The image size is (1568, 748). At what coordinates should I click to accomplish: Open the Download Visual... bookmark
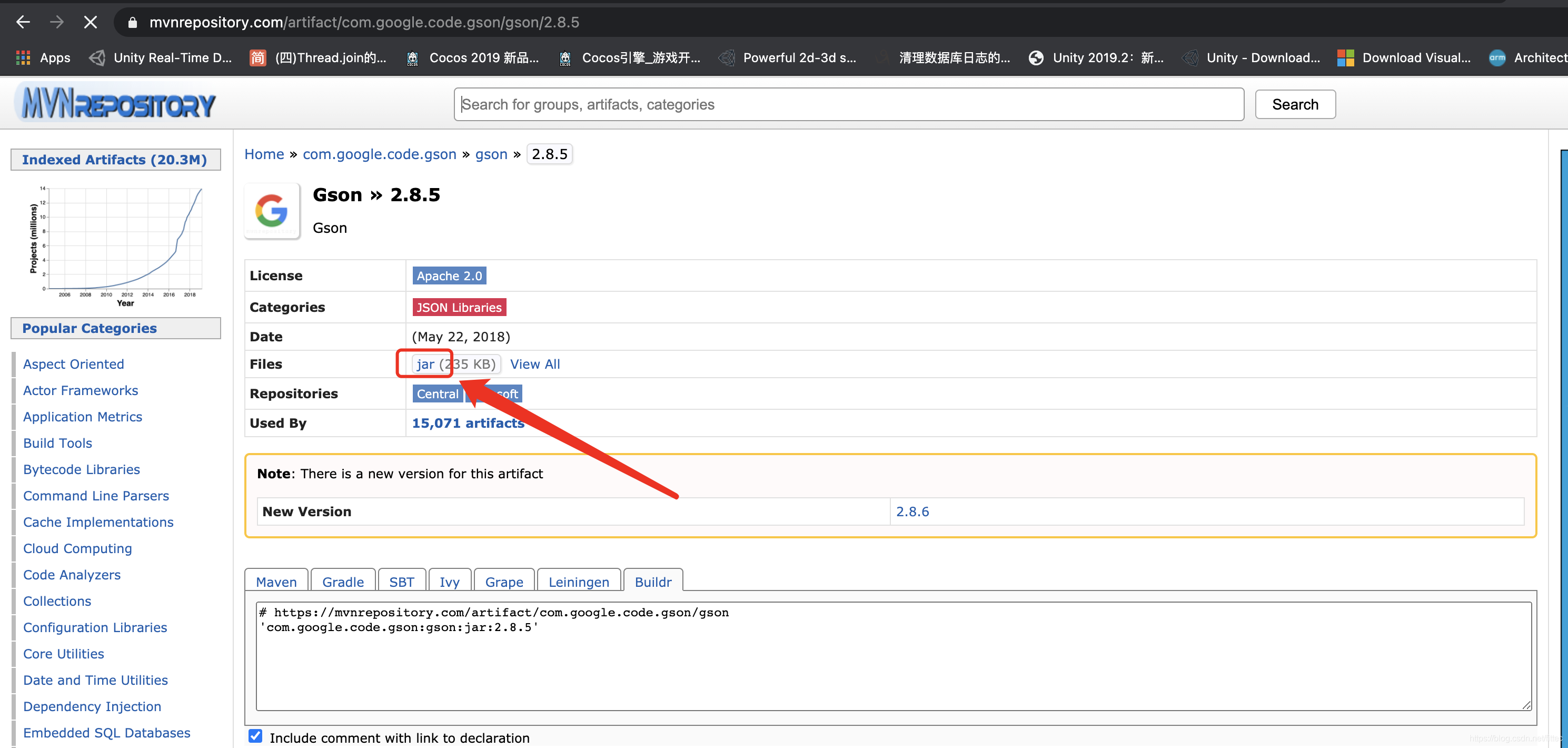pyautogui.click(x=1404, y=58)
